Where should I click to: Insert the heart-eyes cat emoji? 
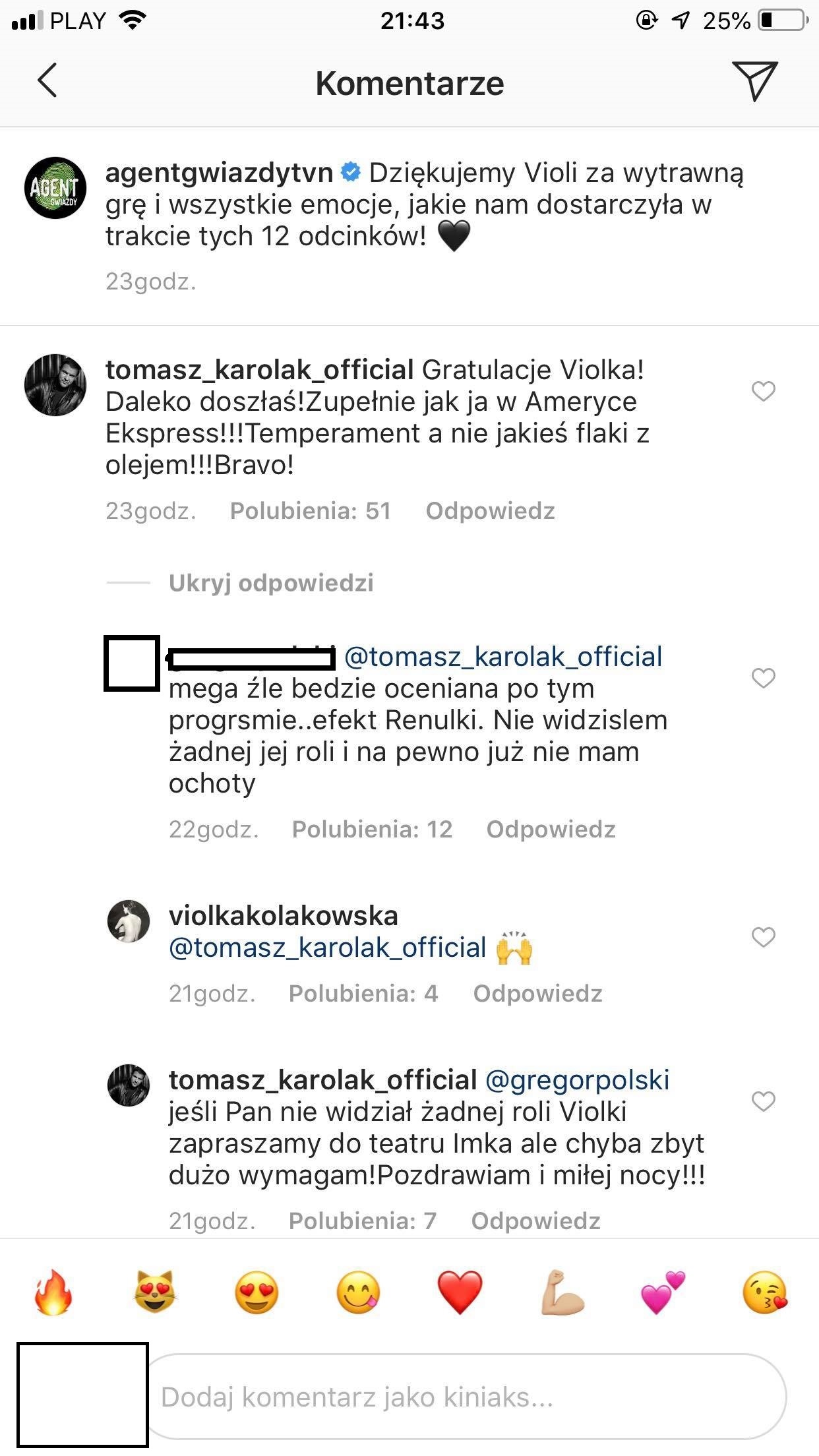click(x=155, y=1292)
